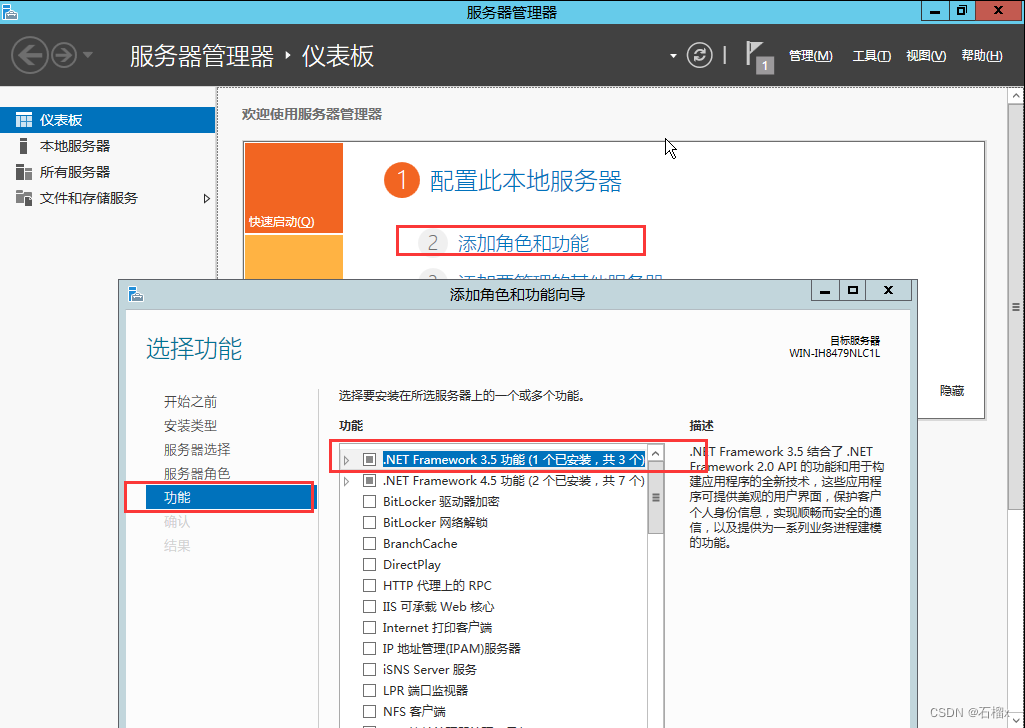Click the dashboard vertical scrollbar up arrow

pyautogui.click(x=1015, y=96)
